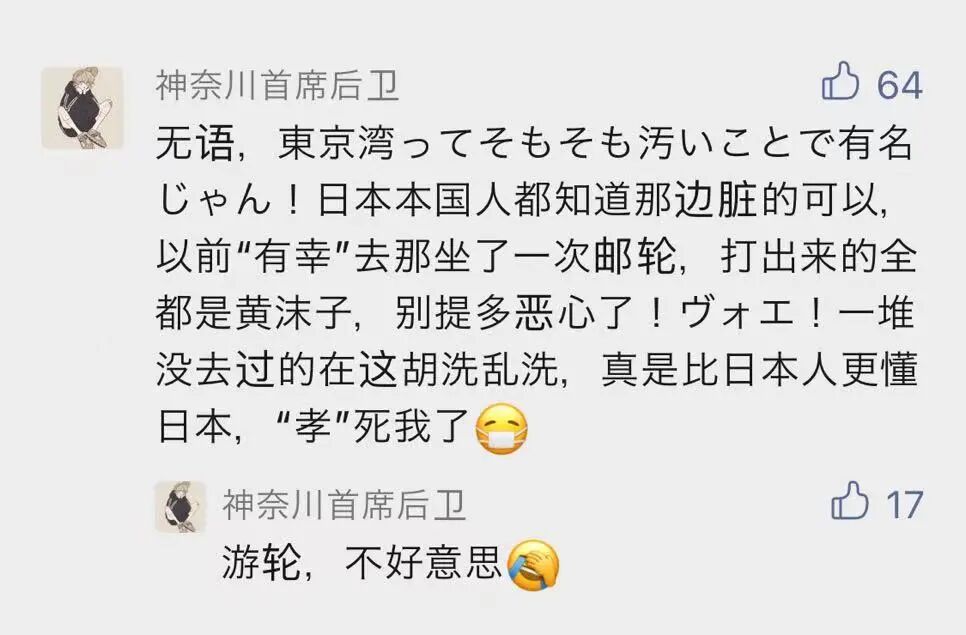Viewport: 966px width, 635px height.
Task: Click the face mask emoji in the comment
Action: pos(502,429)
